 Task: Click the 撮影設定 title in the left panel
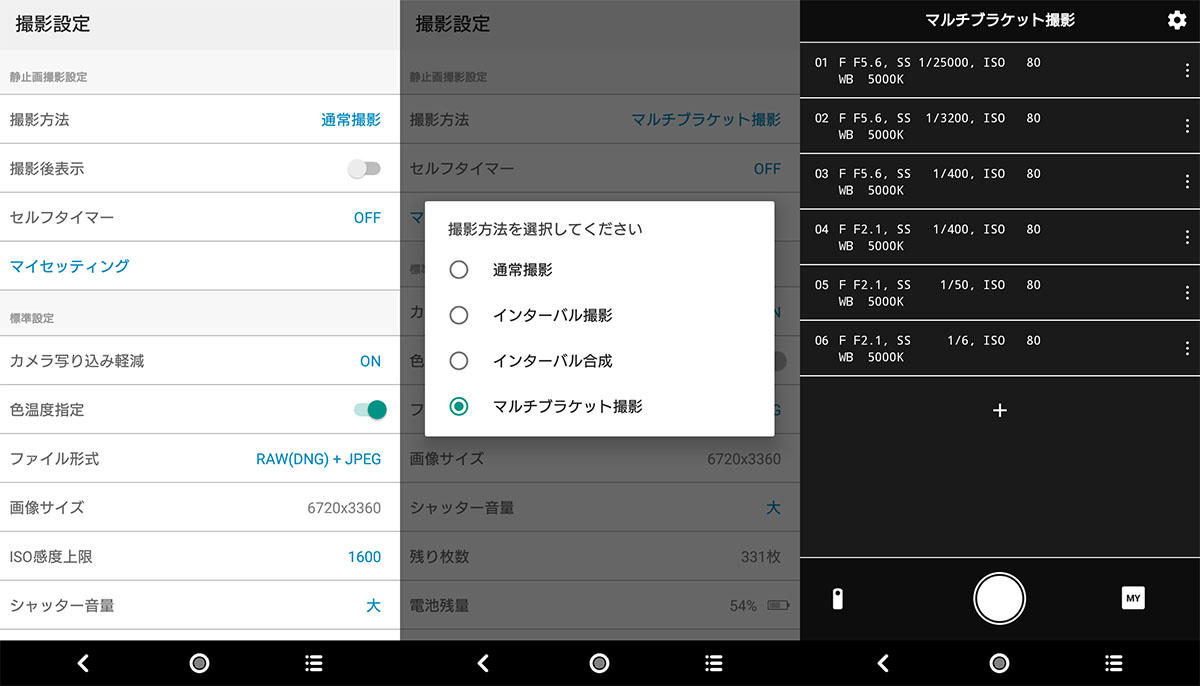pyautogui.click(x=53, y=24)
